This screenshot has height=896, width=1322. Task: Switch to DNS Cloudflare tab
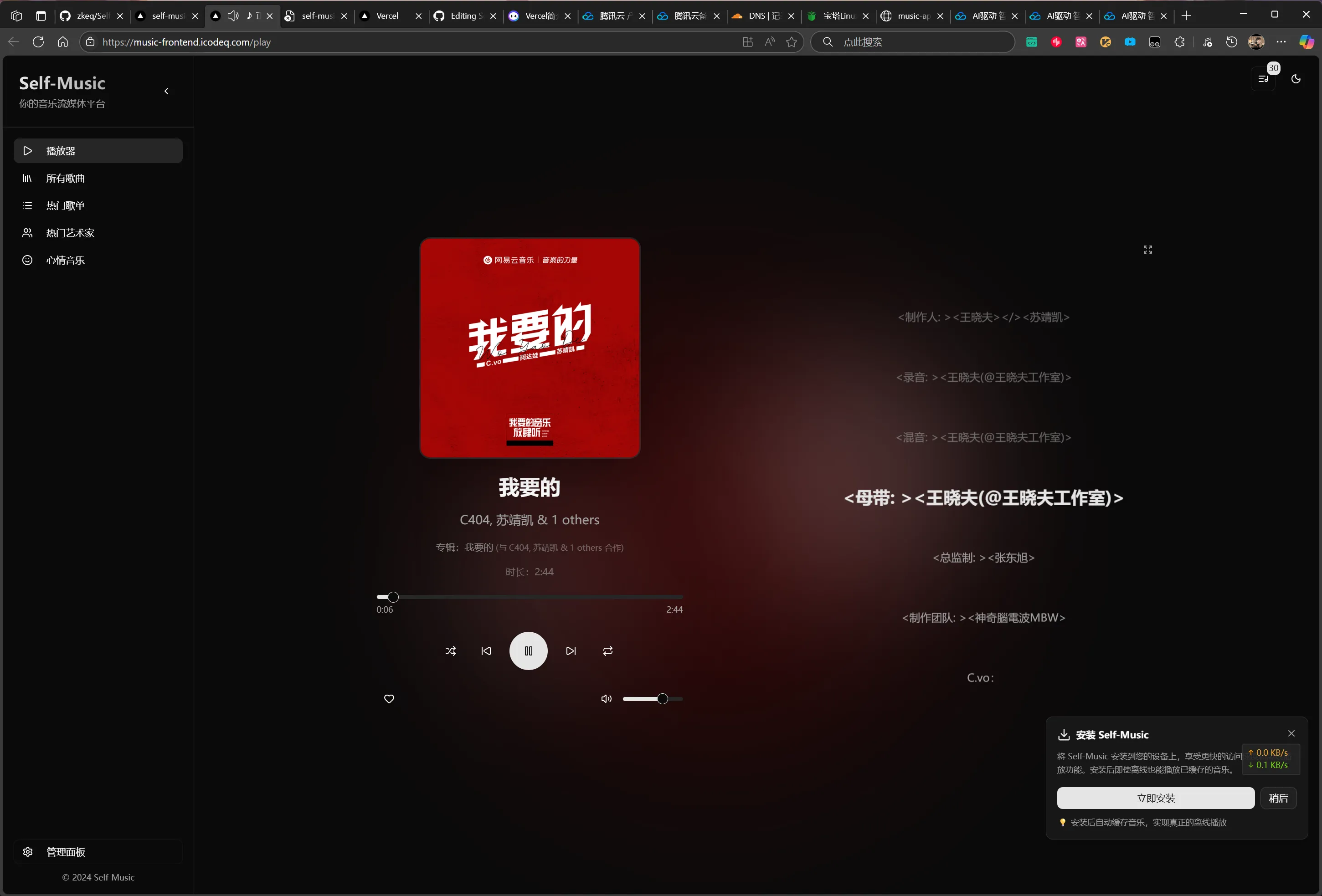[x=764, y=16]
